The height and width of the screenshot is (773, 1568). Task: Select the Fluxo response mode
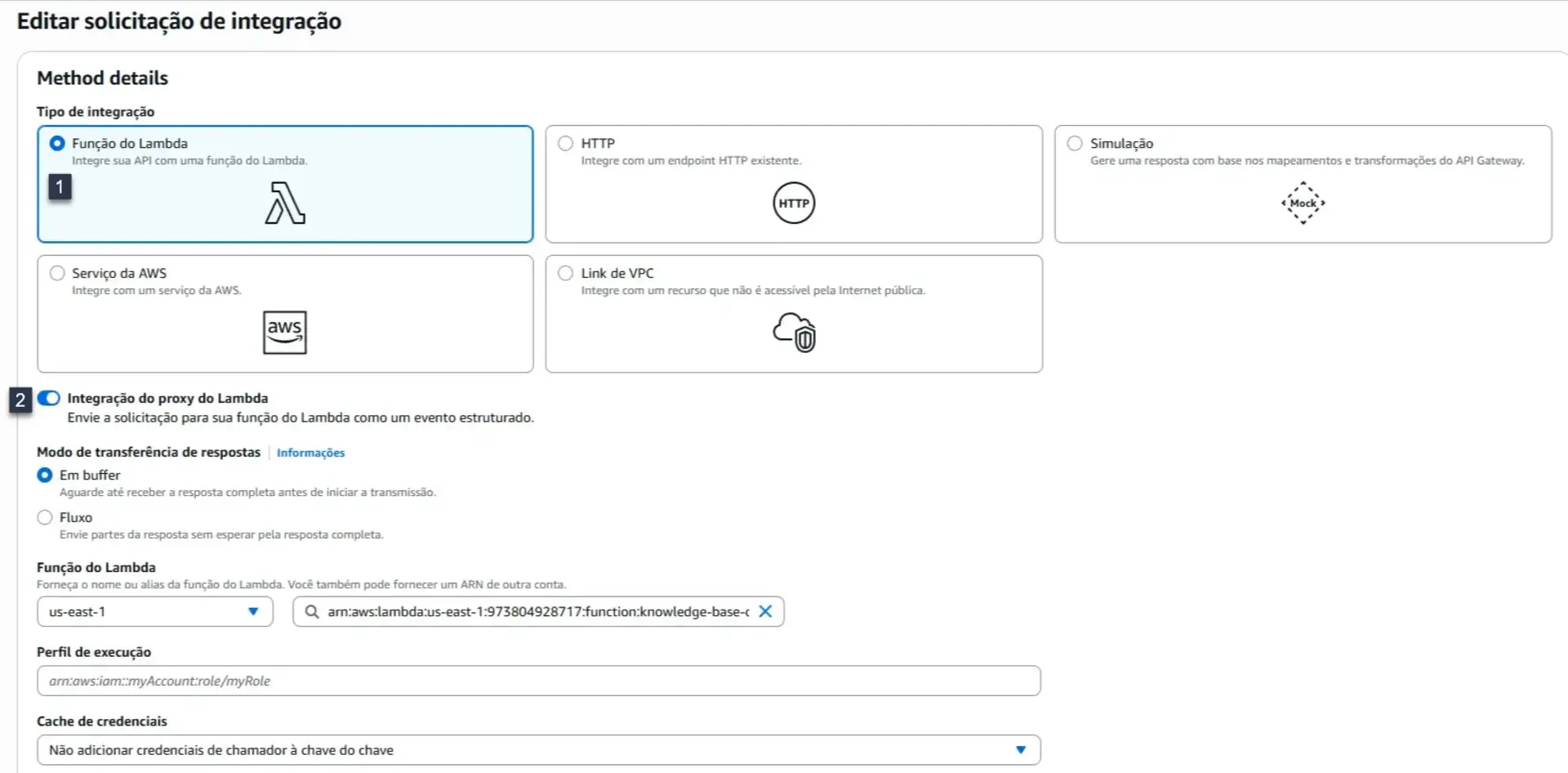tap(45, 516)
